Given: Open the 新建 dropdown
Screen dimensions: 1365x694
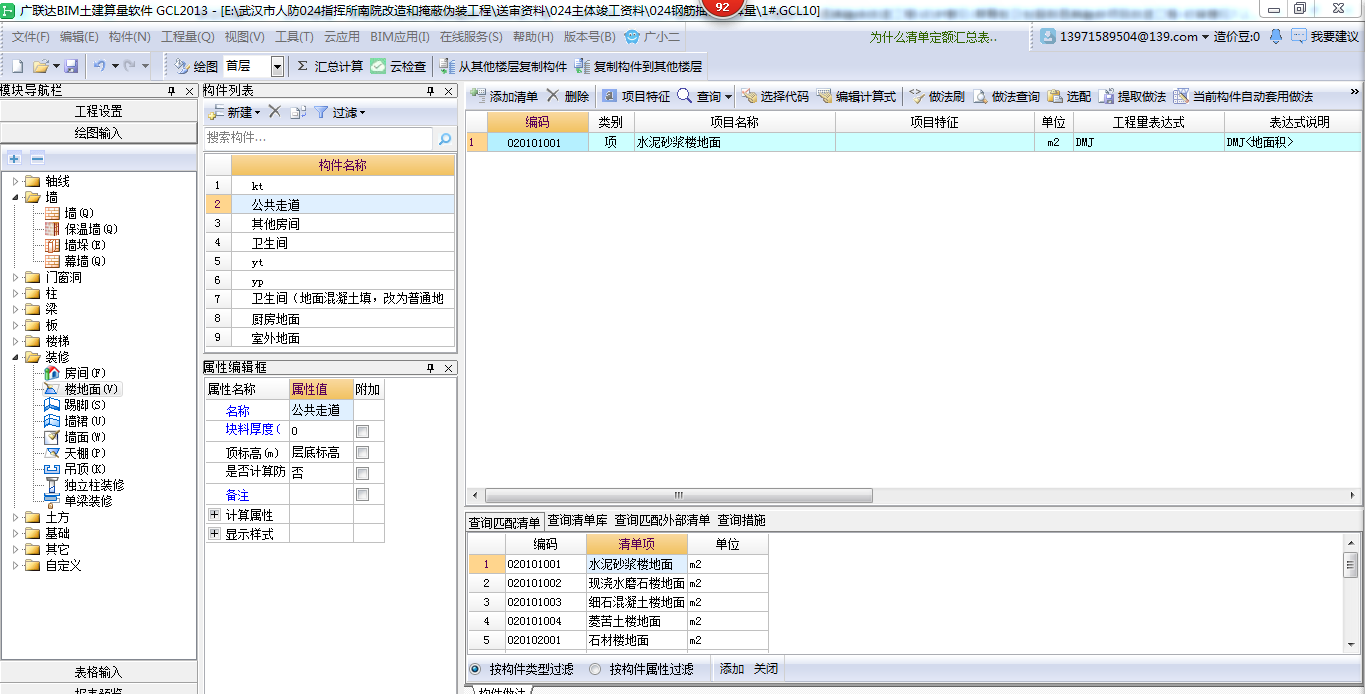Looking at the screenshot, I should [x=258, y=113].
